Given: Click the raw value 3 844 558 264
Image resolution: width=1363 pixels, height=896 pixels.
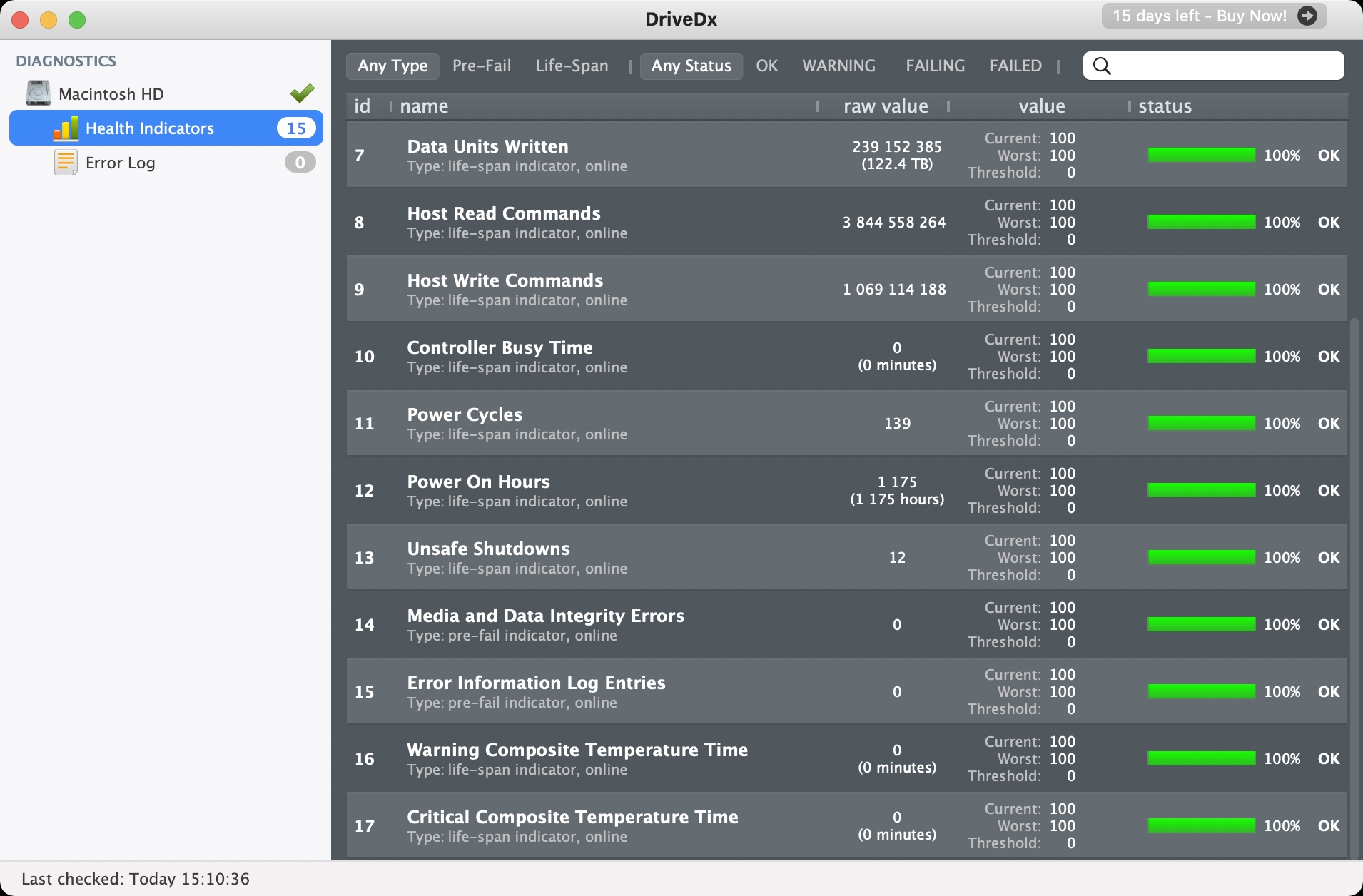Looking at the screenshot, I should pos(894,222).
